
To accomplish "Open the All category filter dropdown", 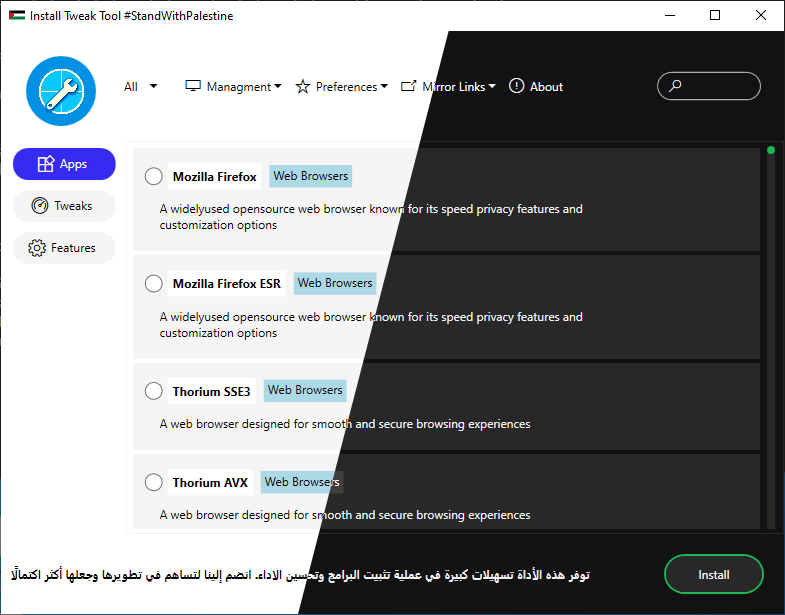I will [x=140, y=87].
